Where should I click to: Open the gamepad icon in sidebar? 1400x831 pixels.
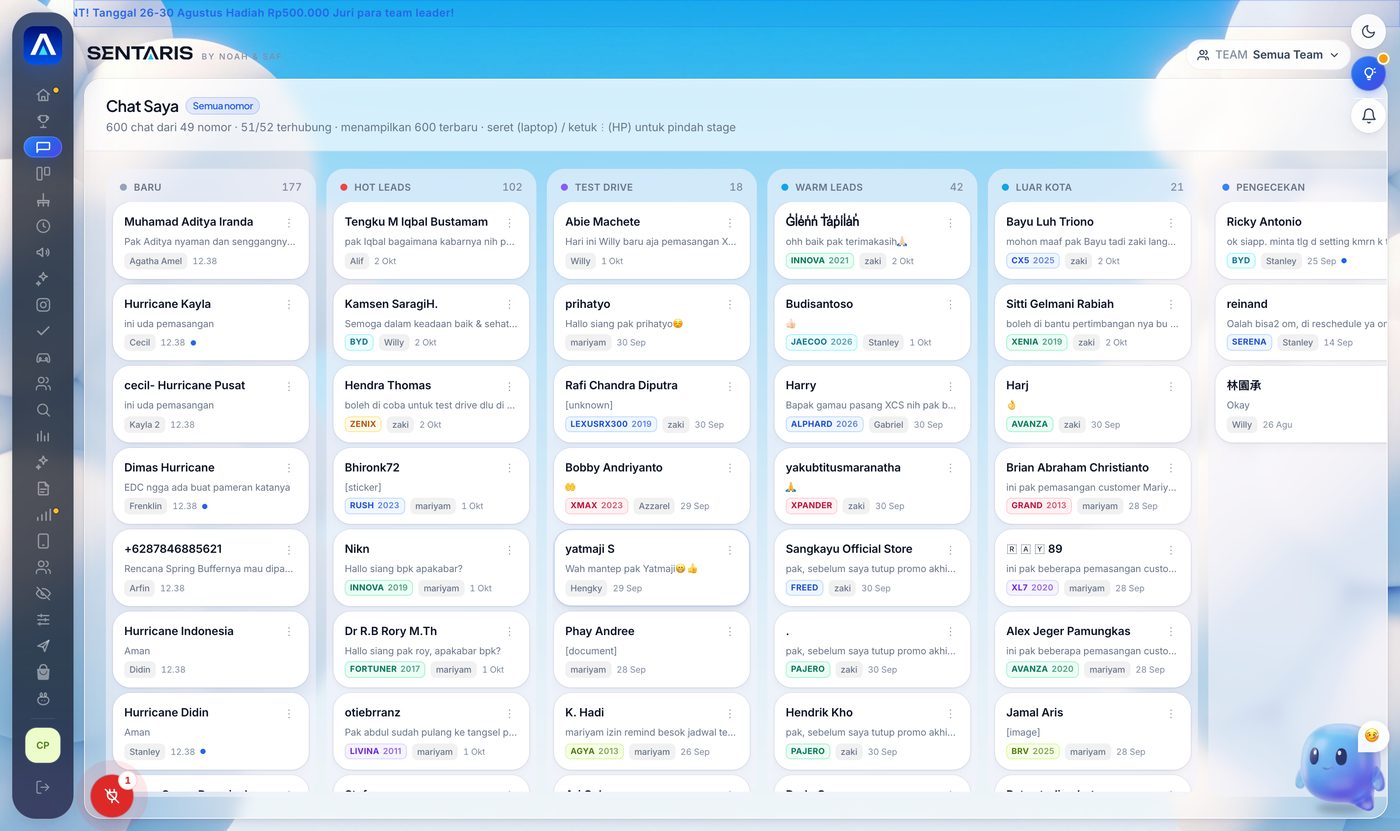coord(43,357)
